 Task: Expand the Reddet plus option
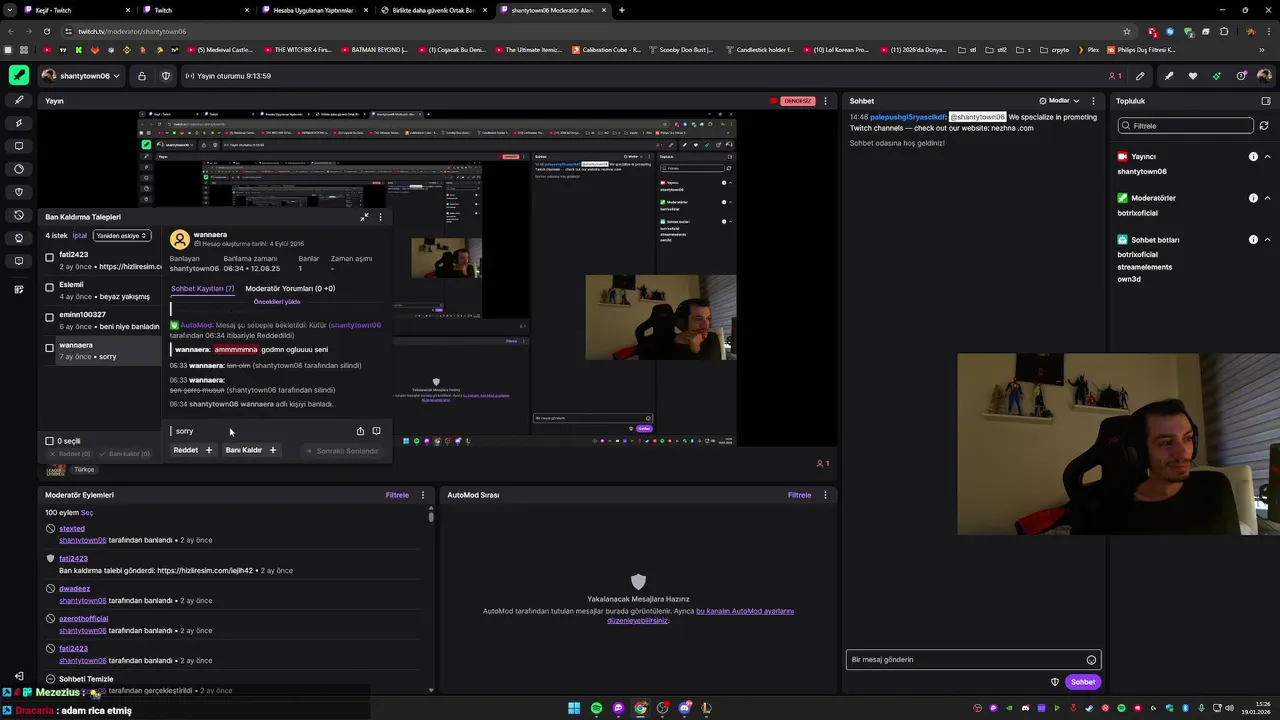[x=208, y=450]
